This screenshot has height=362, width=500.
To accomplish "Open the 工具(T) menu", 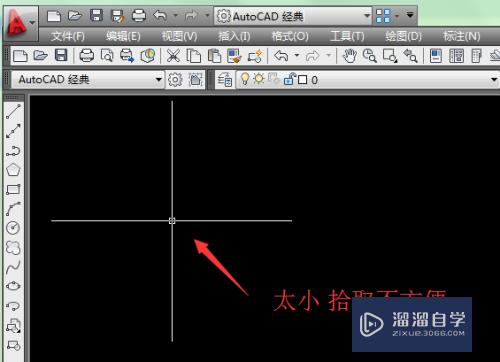I will click(347, 36).
